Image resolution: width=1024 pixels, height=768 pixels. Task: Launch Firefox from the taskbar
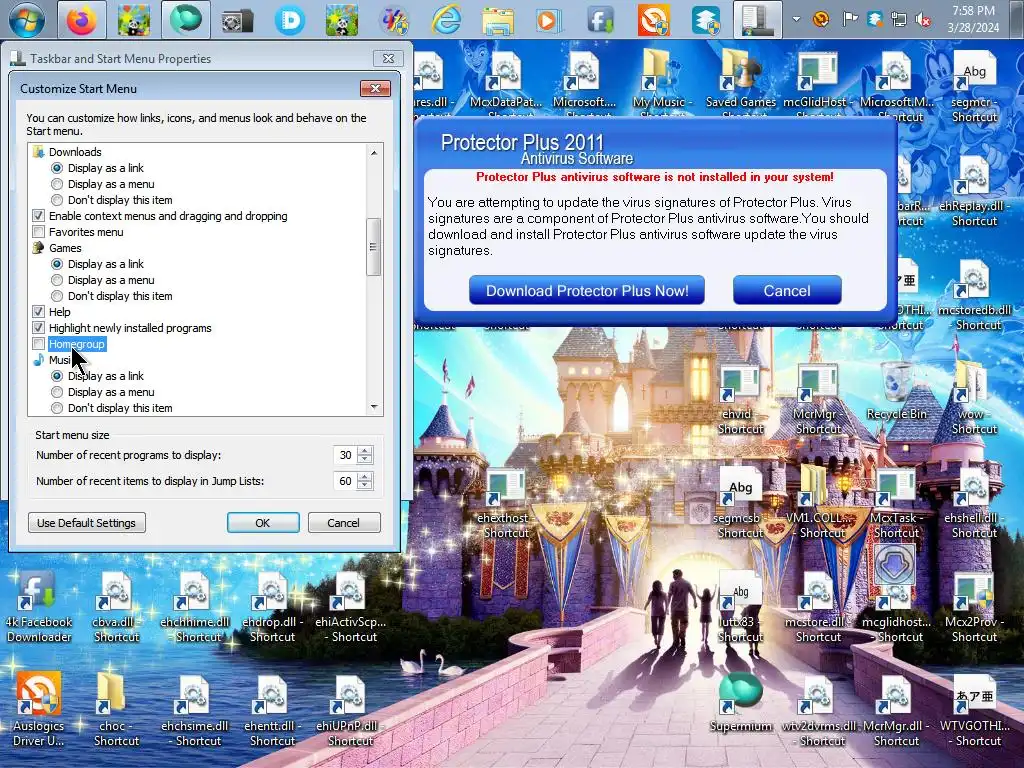click(82, 20)
